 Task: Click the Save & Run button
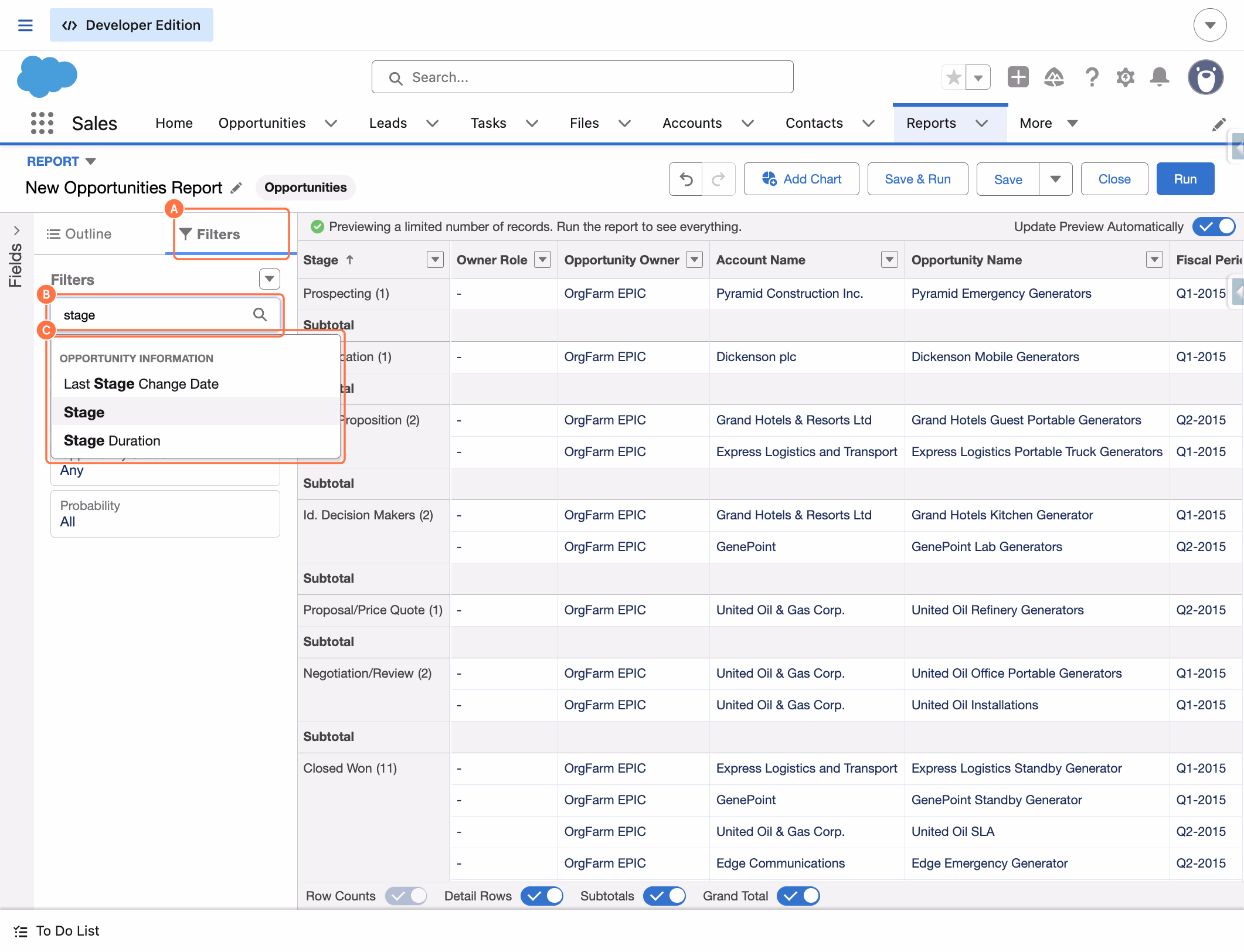pos(918,179)
